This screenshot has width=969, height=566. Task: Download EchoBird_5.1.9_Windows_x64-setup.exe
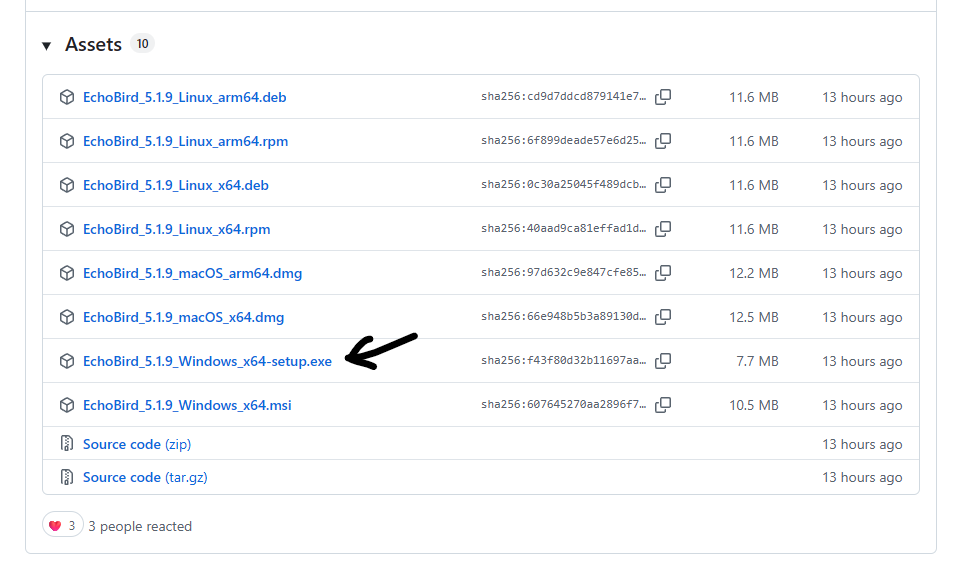207,361
